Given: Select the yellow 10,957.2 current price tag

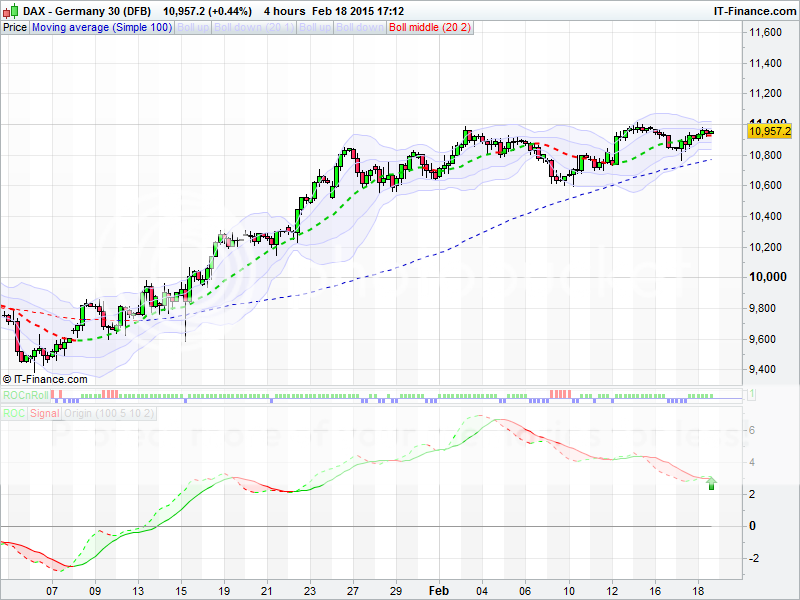Looking at the screenshot, I should coord(769,130).
